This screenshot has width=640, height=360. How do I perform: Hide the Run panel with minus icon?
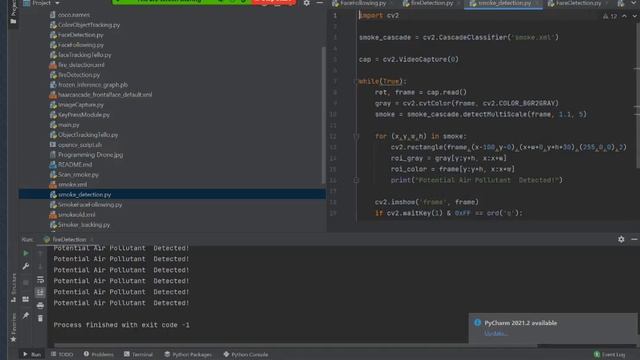tap(634, 239)
